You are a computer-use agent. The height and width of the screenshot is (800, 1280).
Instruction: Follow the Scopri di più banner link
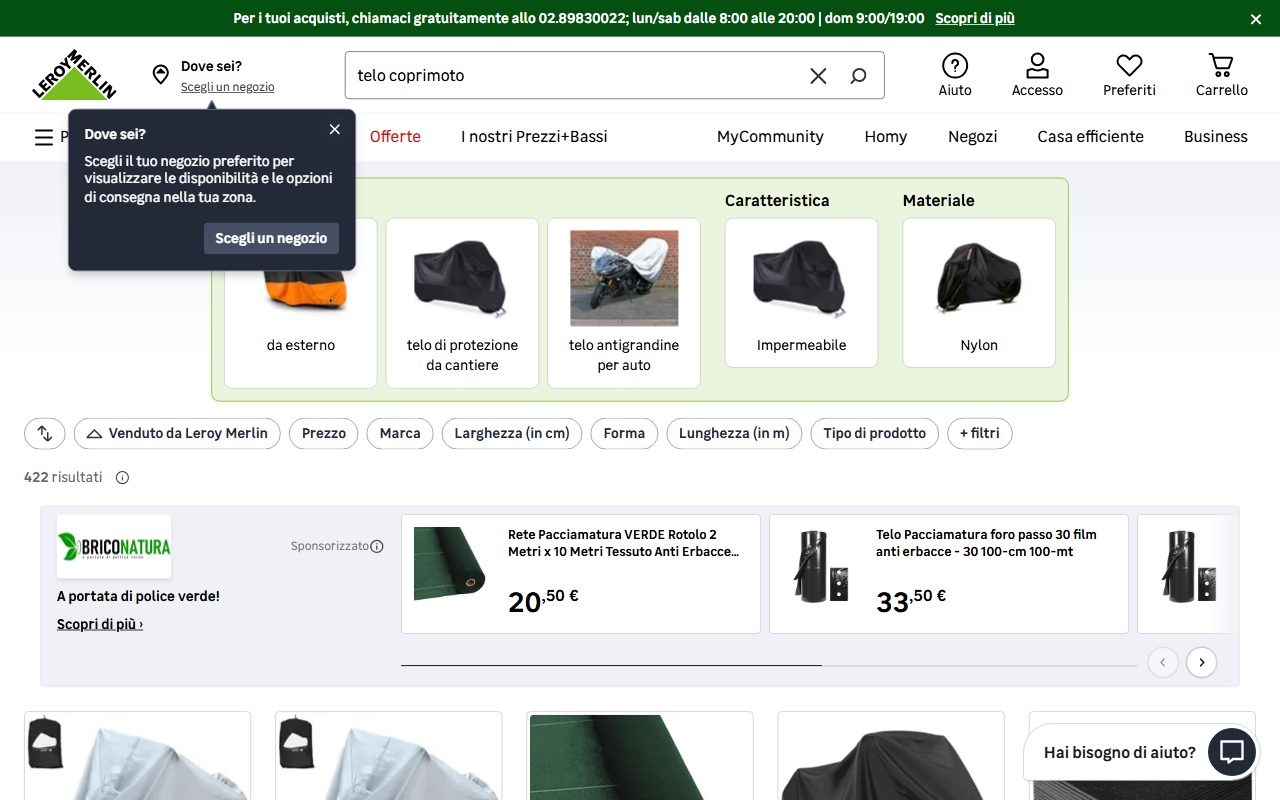point(975,18)
